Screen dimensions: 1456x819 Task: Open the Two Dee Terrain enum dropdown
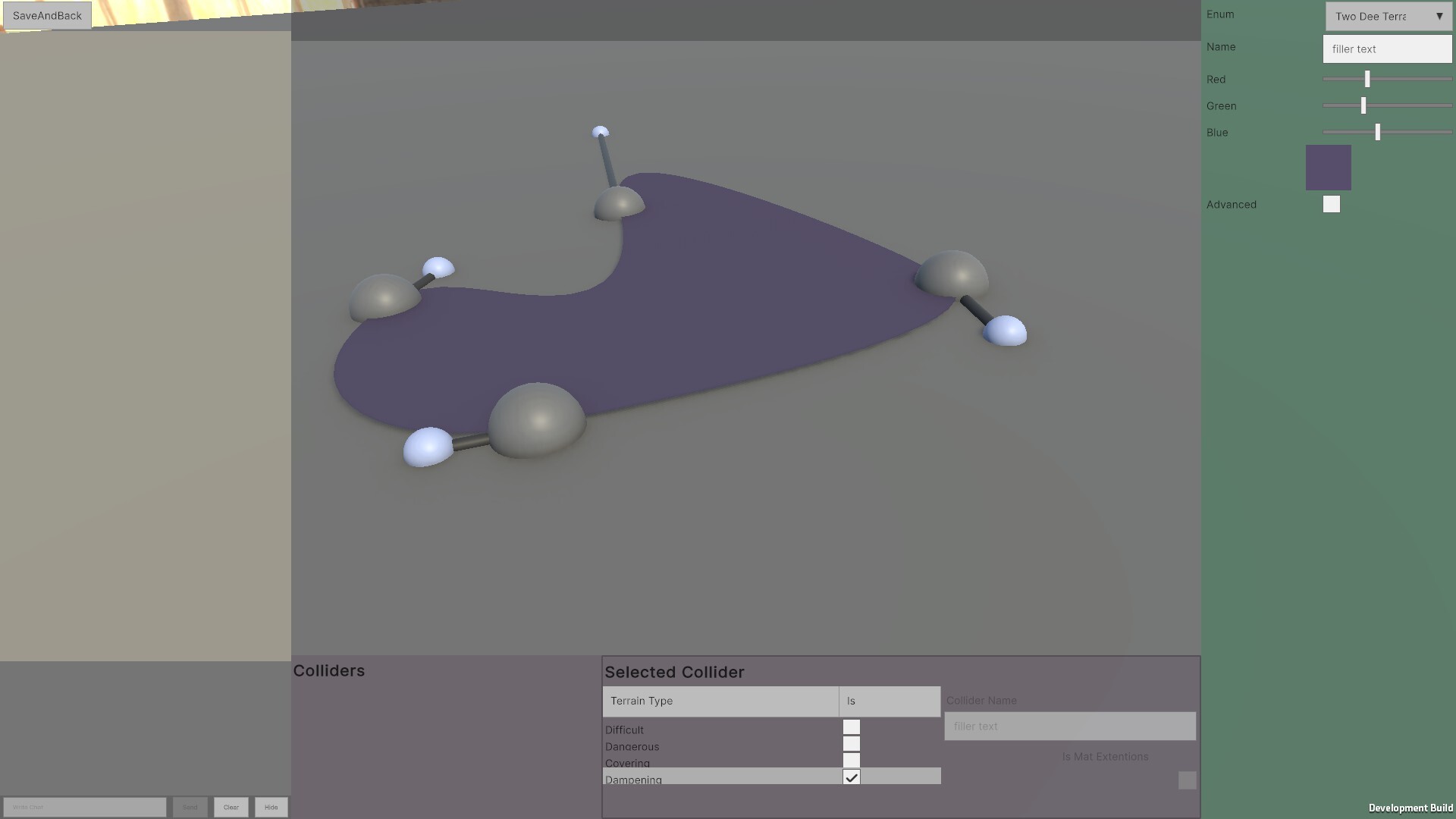point(1388,16)
